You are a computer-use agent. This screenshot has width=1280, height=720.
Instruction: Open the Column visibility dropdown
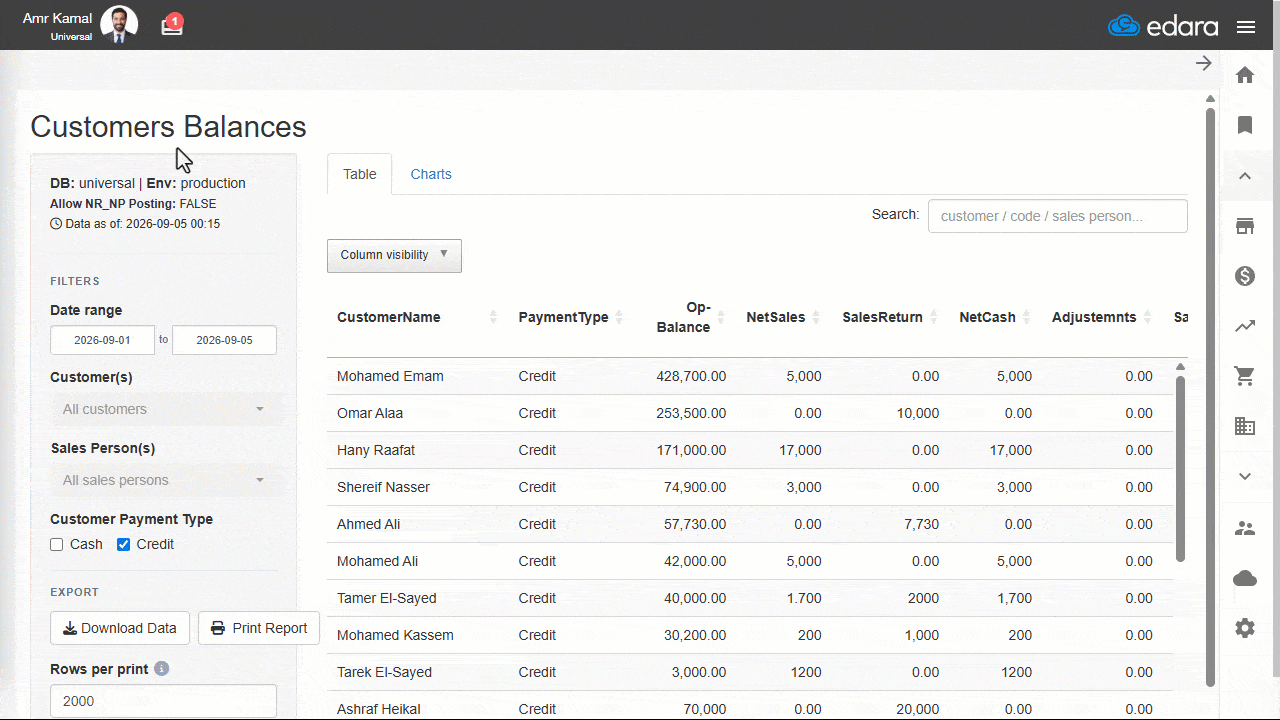[394, 255]
